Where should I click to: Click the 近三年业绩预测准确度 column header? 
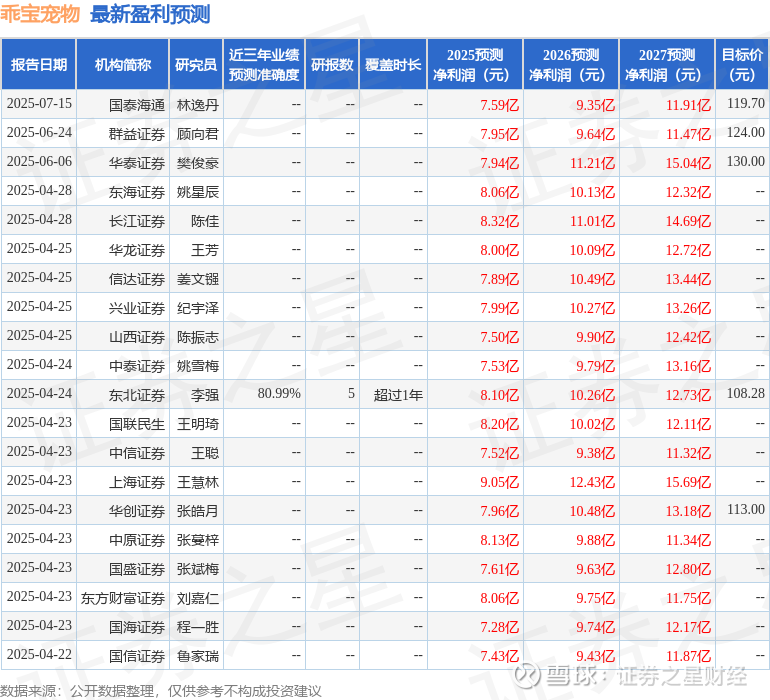click(264, 64)
